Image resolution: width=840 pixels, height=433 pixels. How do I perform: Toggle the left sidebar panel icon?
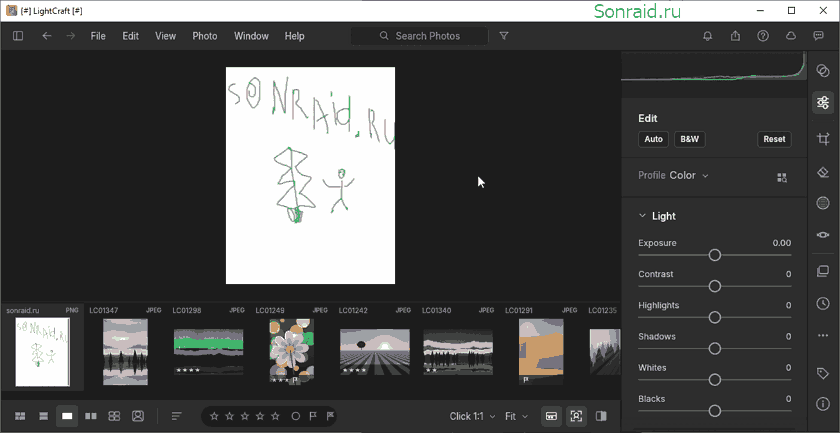(x=18, y=36)
